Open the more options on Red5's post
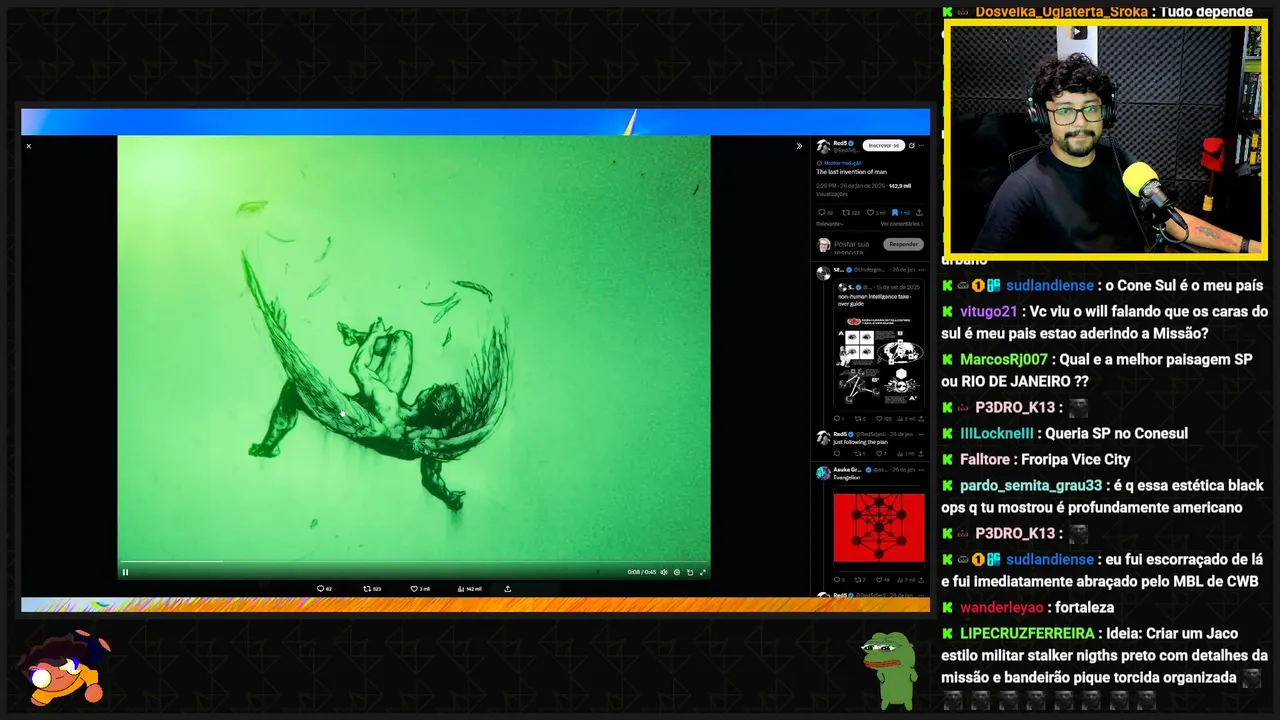 (x=921, y=146)
